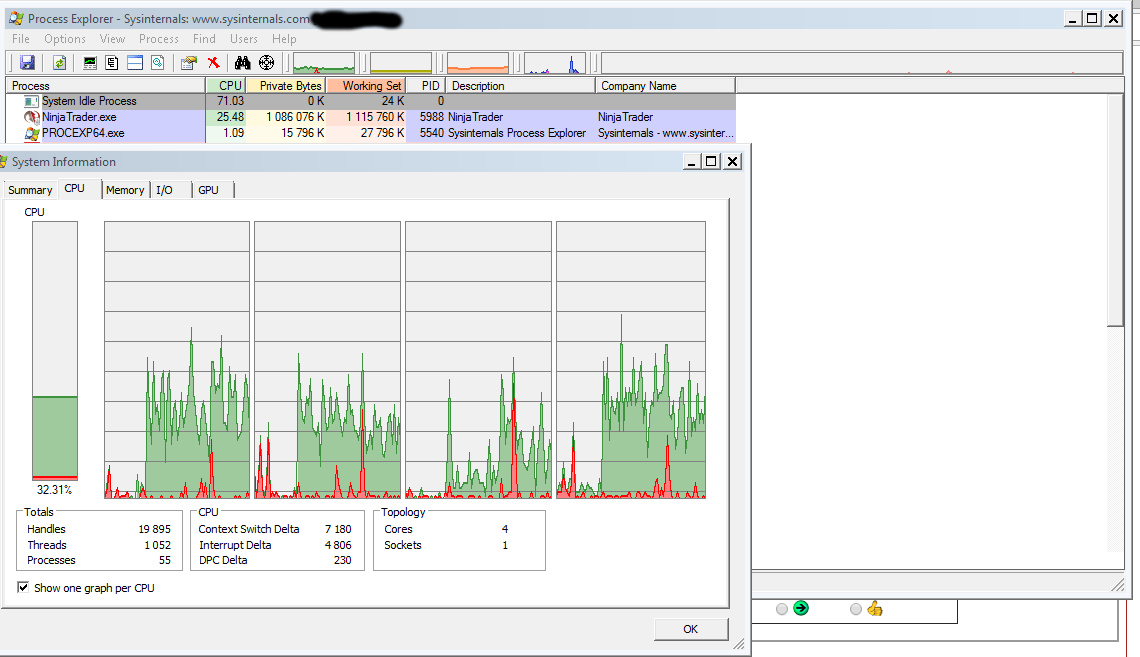Sort by the PID column header

pyautogui.click(x=425, y=86)
